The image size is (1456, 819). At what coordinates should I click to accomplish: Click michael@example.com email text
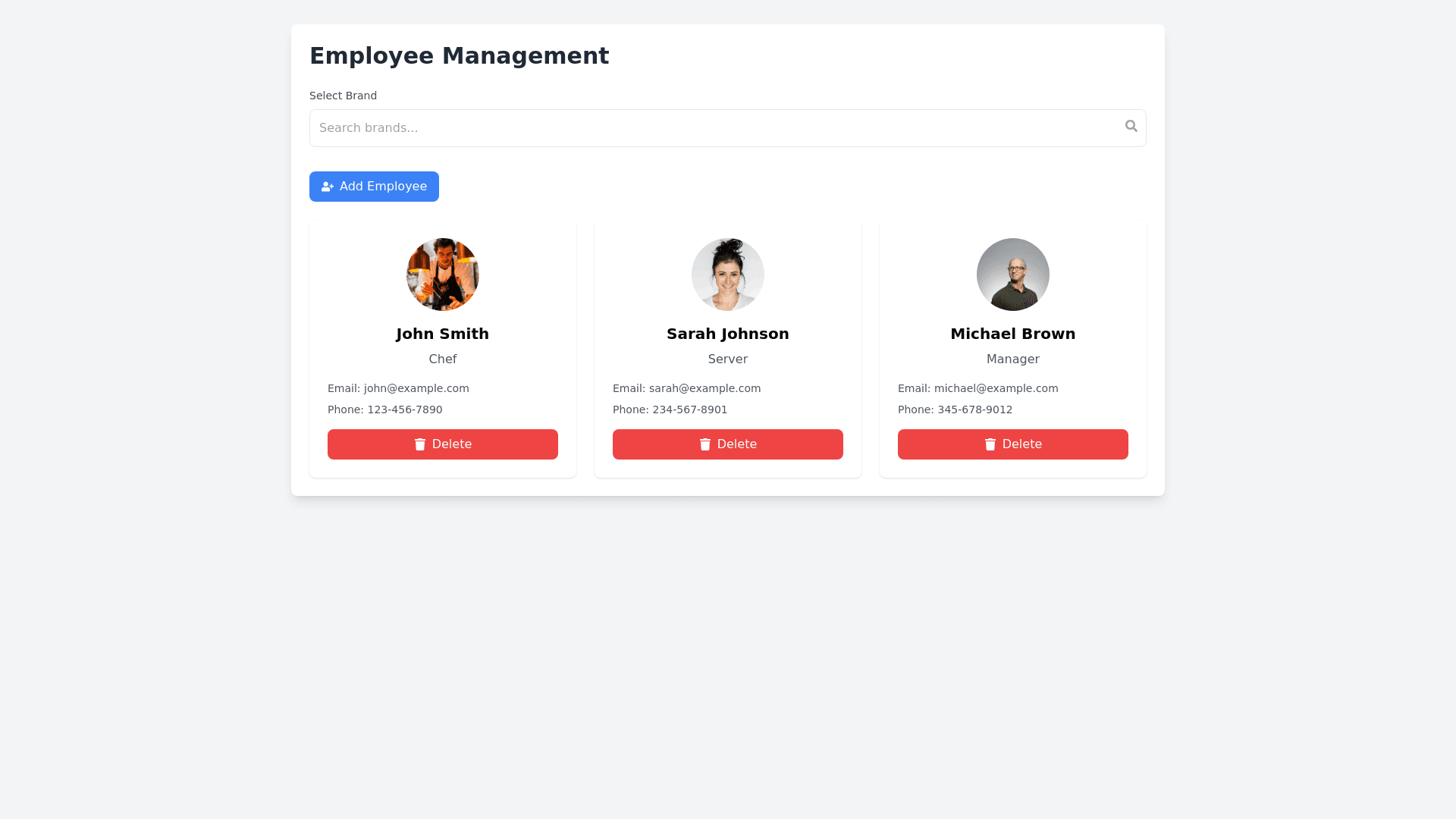[996, 388]
